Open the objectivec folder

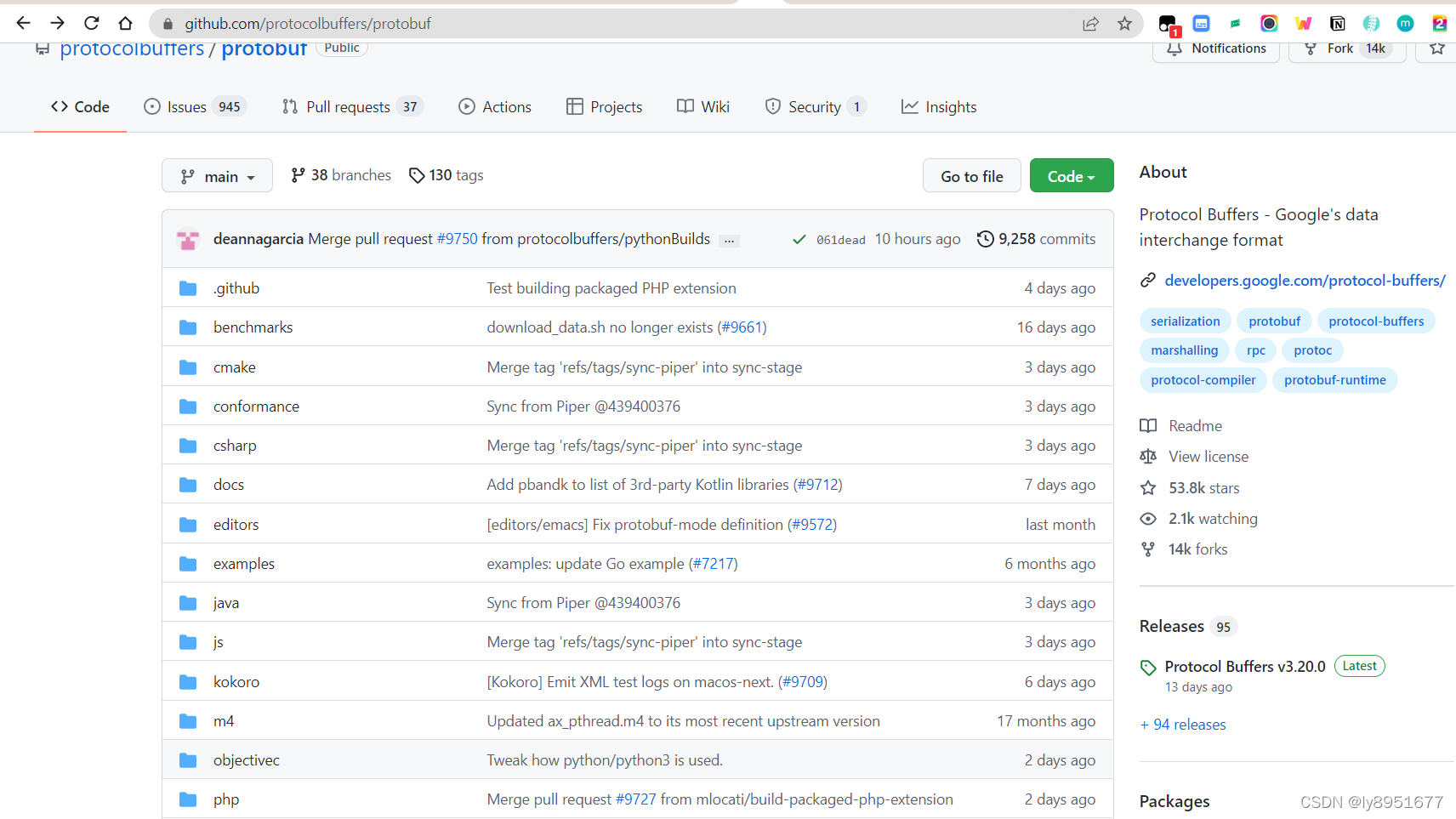[247, 760]
